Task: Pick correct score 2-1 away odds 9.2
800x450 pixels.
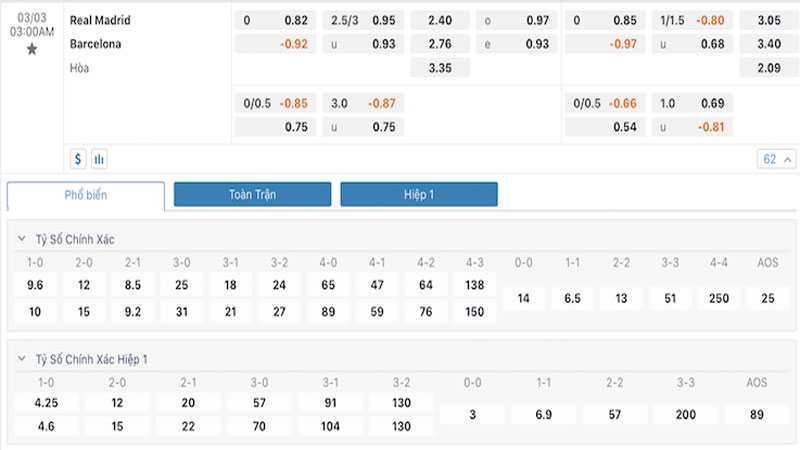Action: pyautogui.click(x=133, y=312)
